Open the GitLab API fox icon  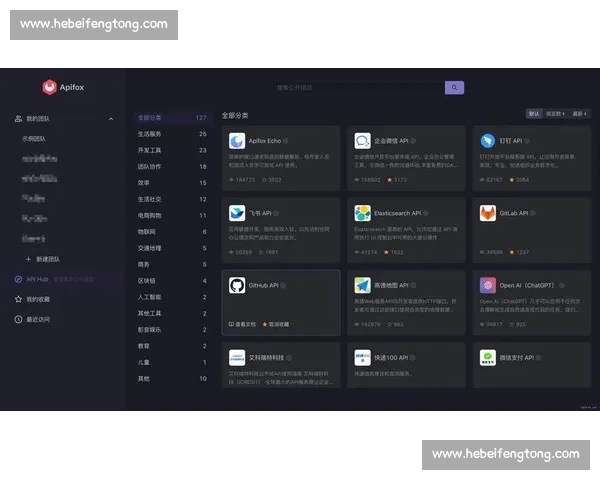(x=487, y=213)
